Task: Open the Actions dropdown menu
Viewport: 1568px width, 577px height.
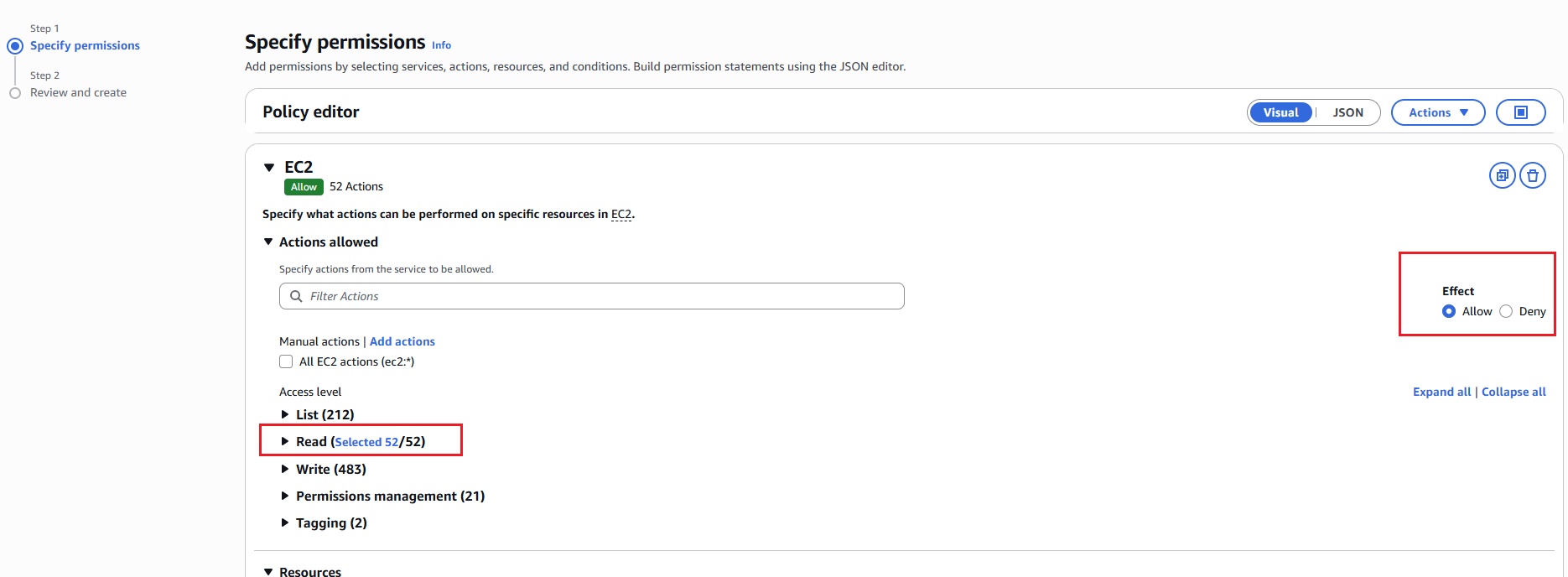Action: tap(1437, 112)
